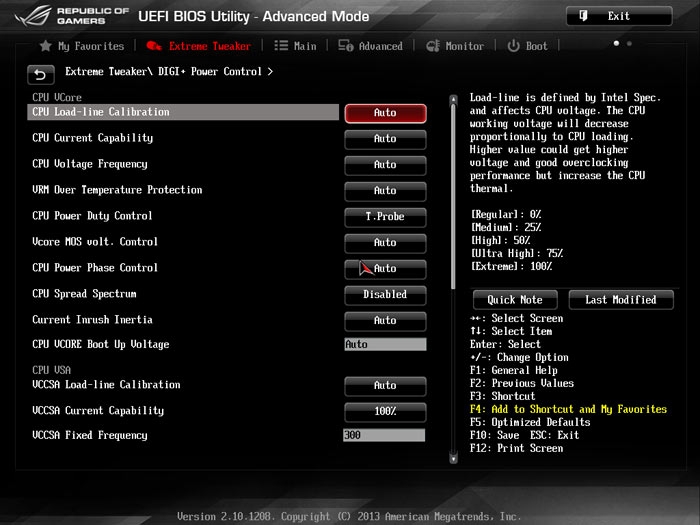700x525 pixels.
Task: Open the Main tab
Action: [295, 46]
